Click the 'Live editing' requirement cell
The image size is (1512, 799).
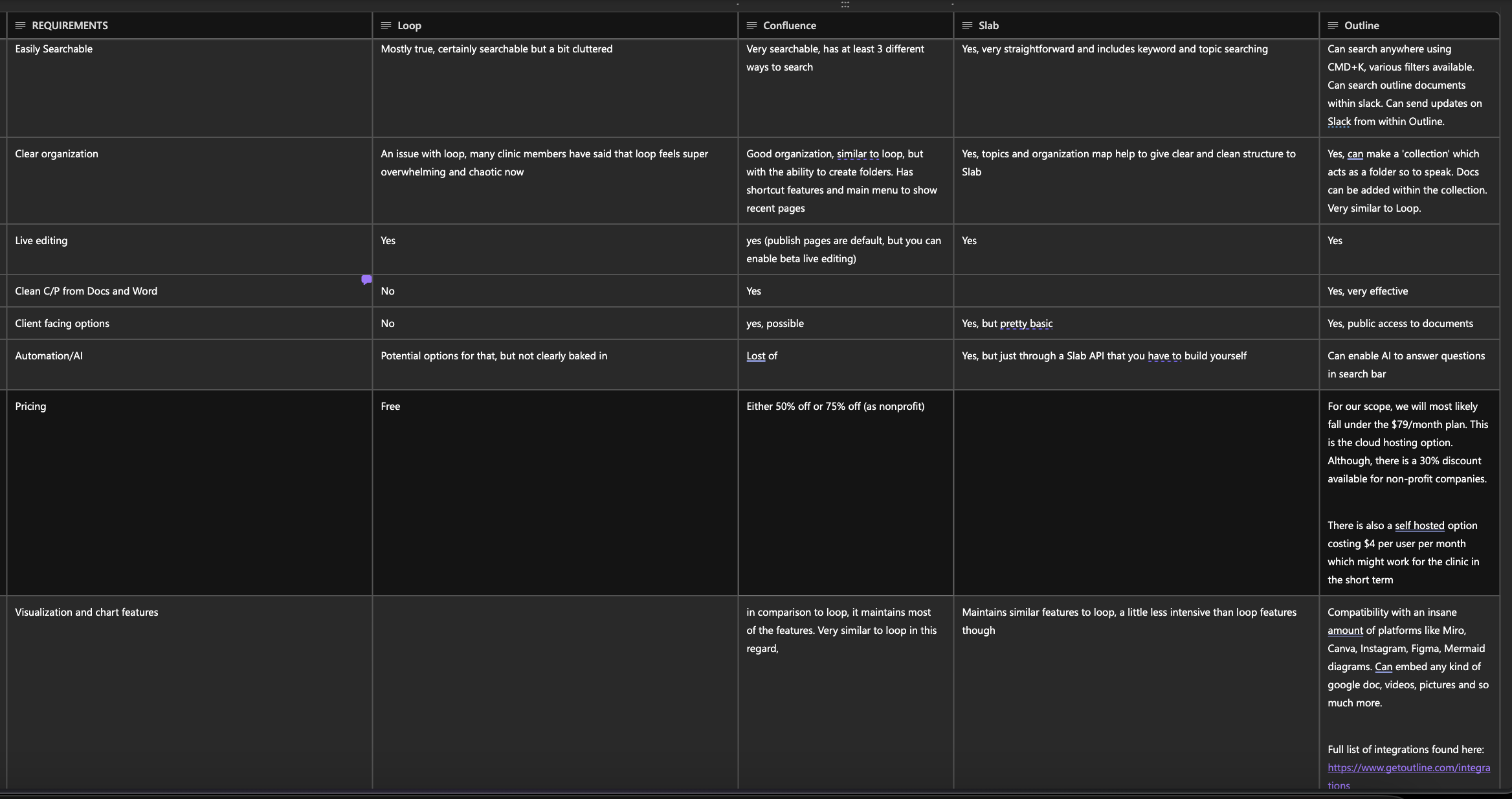[190, 249]
